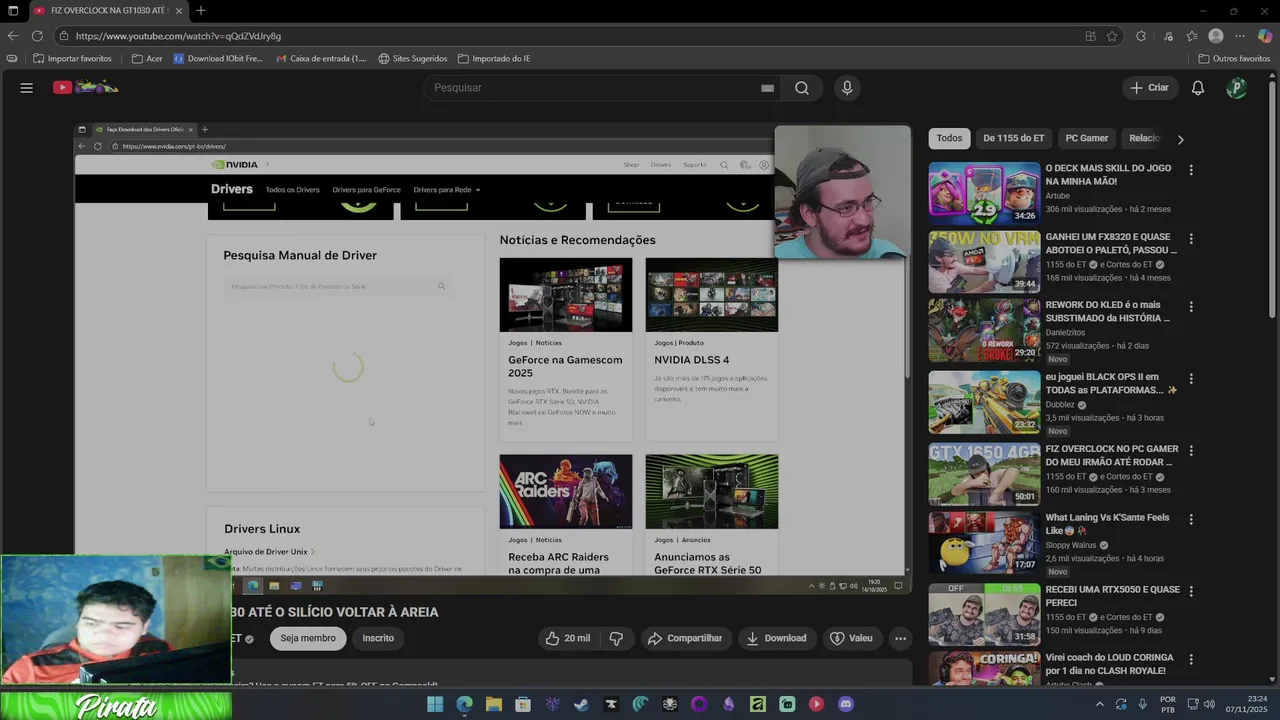The width and height of the screenshot is (1280, 720).
Task: Open the 'O DECK MAIS SKILL DO JOGO' thumbnail
Action: (984, 193)
